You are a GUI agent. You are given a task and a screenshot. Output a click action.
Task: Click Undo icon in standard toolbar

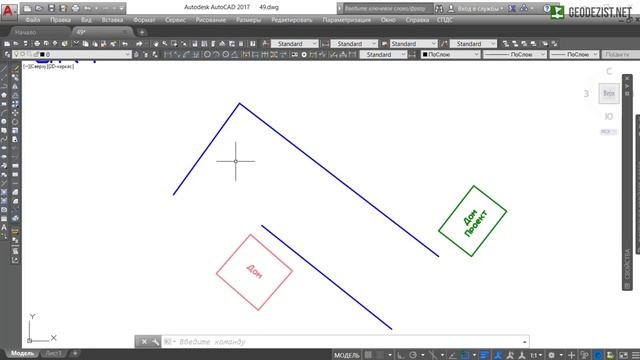[125, 44]
